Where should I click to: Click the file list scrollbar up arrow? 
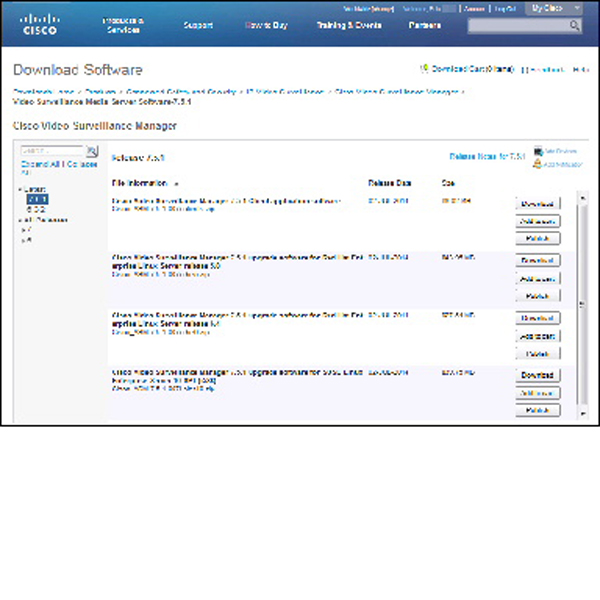pyautogui.click(x=582, y=198)
